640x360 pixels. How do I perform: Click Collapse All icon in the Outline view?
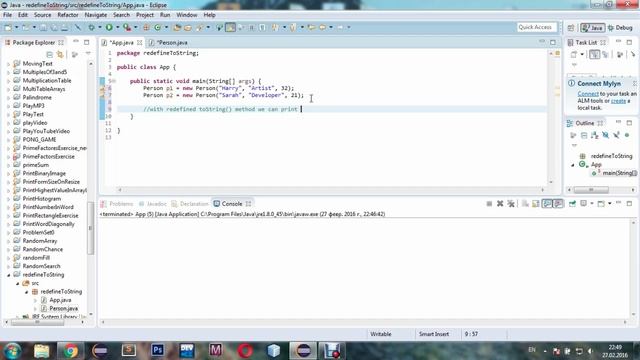584,135
